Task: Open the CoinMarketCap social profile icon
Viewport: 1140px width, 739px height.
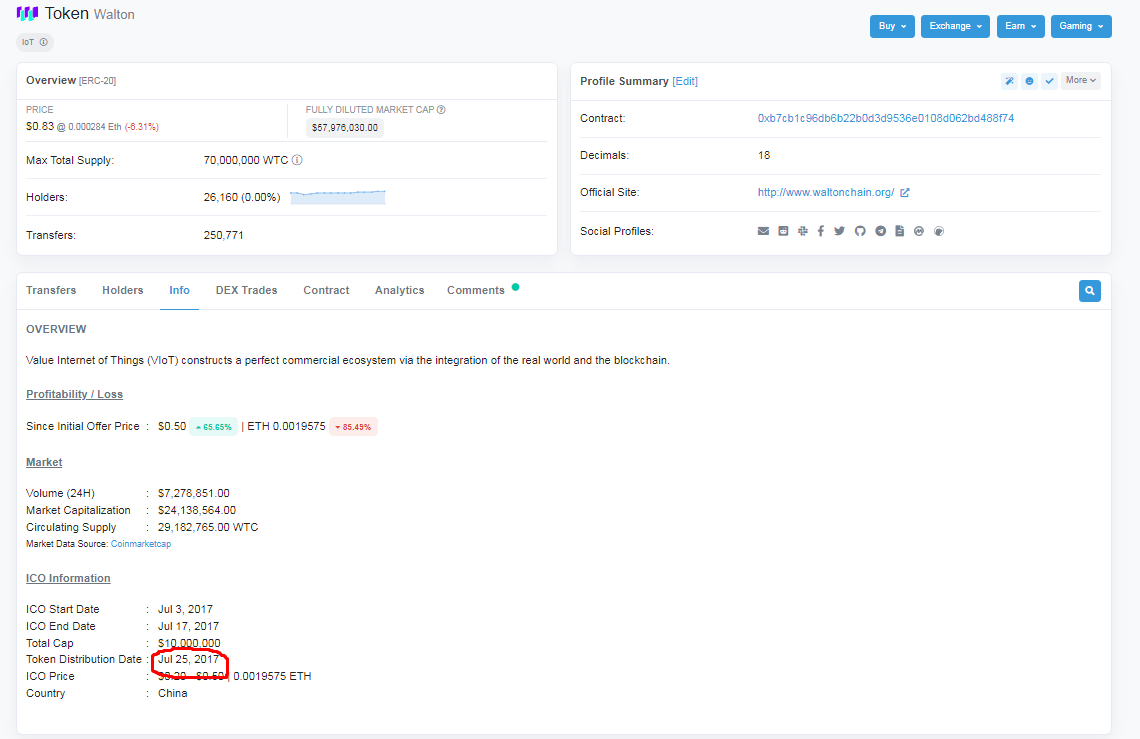Action: click(x=919, y=231)
